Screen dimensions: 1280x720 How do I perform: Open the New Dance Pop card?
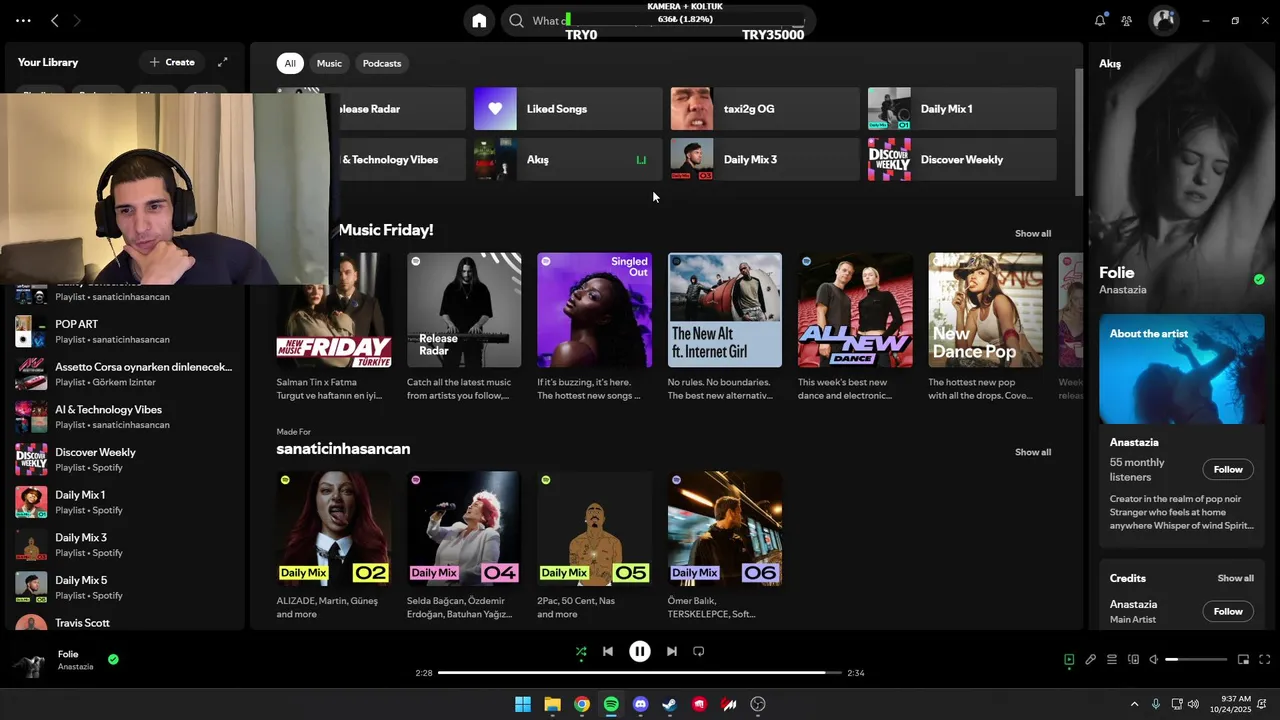(985, 328)
